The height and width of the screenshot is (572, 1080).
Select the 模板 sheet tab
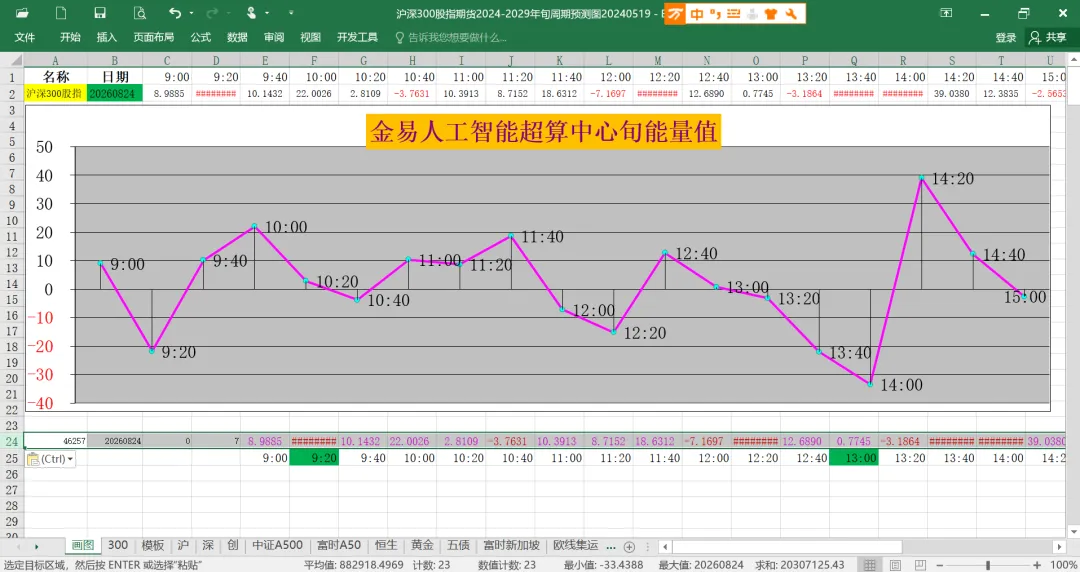coord(153,545)
